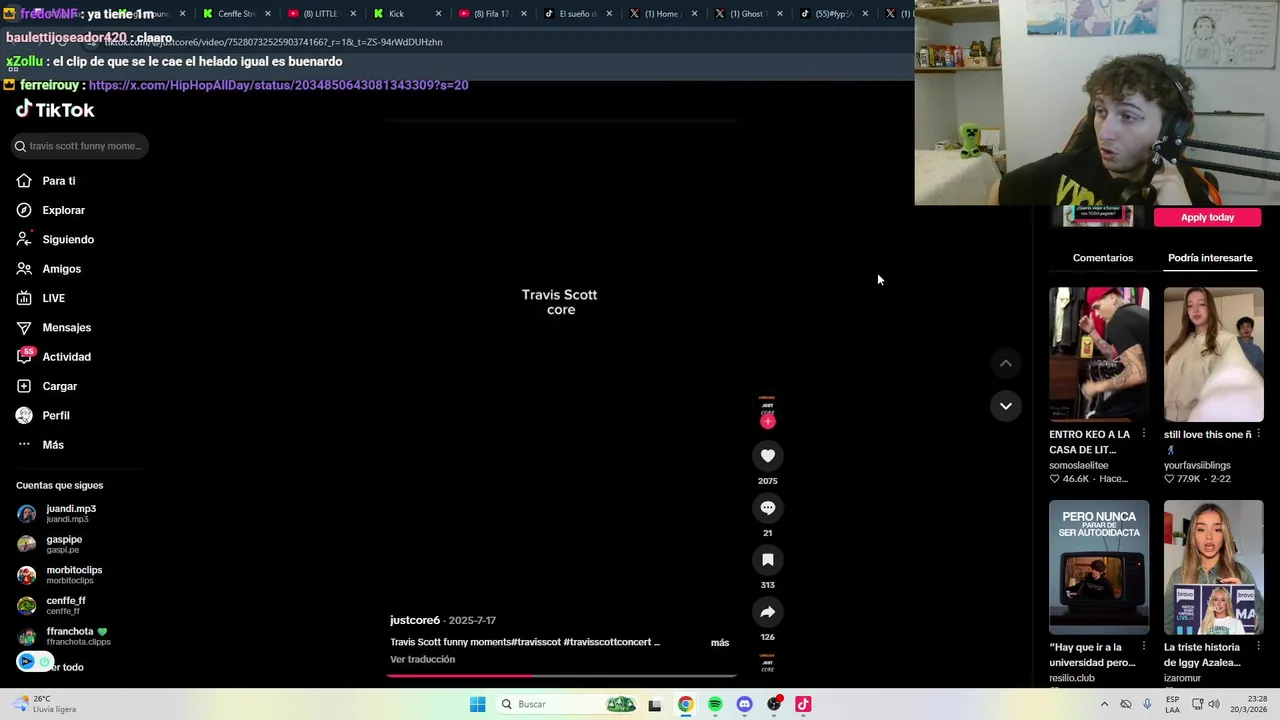Click the TikTok search field
Image resolution: width=1280 pixels, height=720 pixels.
click(80, 146)
